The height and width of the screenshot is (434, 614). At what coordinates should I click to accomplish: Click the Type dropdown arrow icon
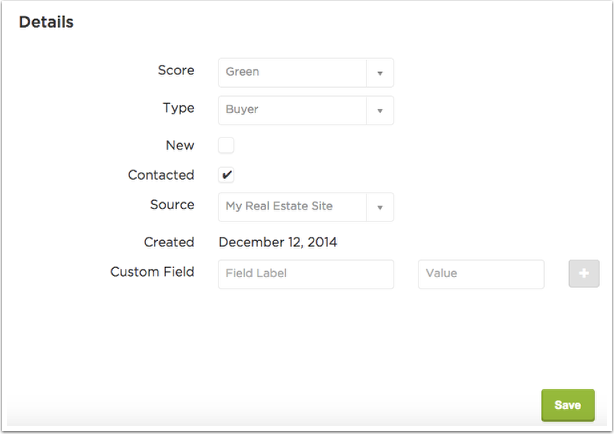click(380, 111)
